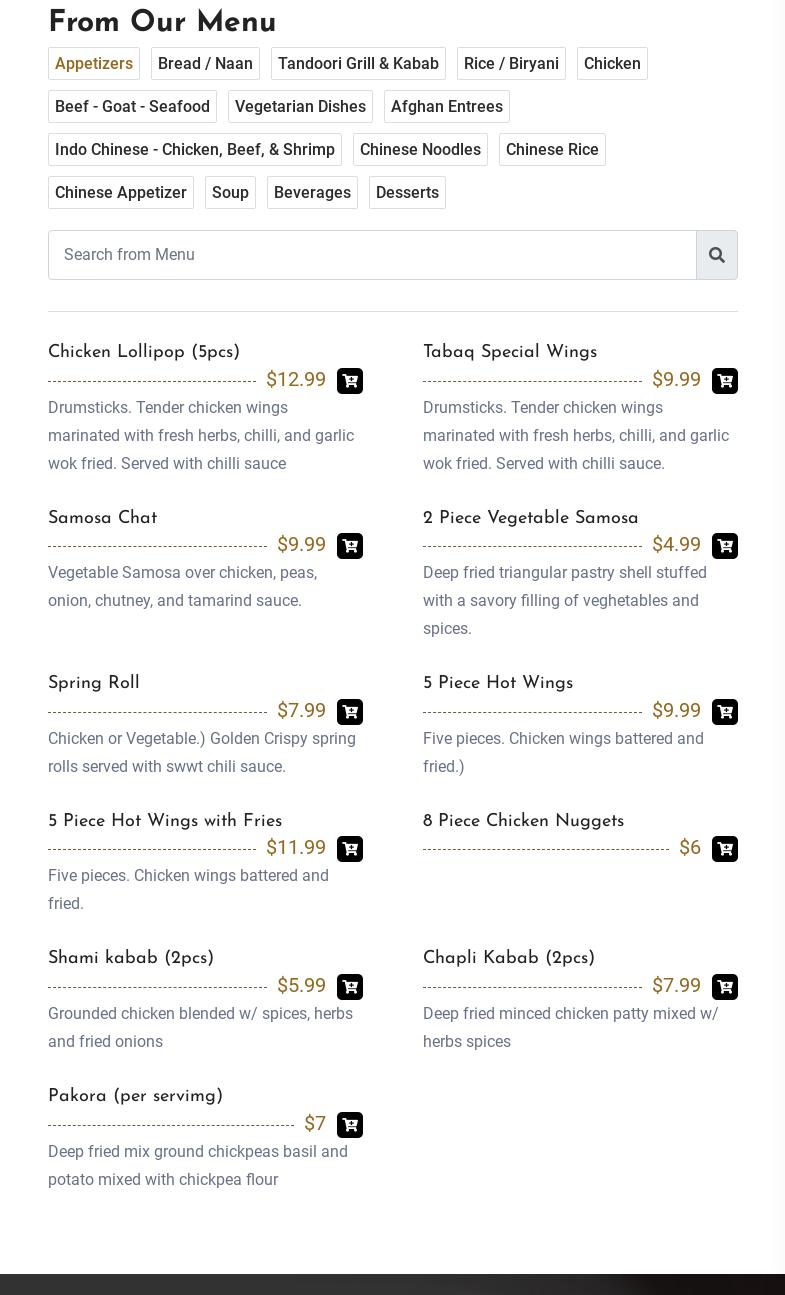Add Shami kabab to cart
This screenshot has height=1295, width=785.
coord(350,987)
